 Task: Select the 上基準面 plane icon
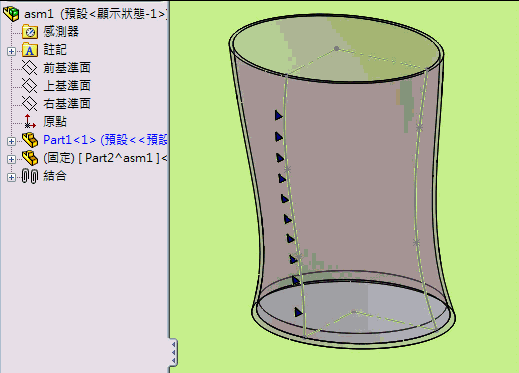(30, 86)
